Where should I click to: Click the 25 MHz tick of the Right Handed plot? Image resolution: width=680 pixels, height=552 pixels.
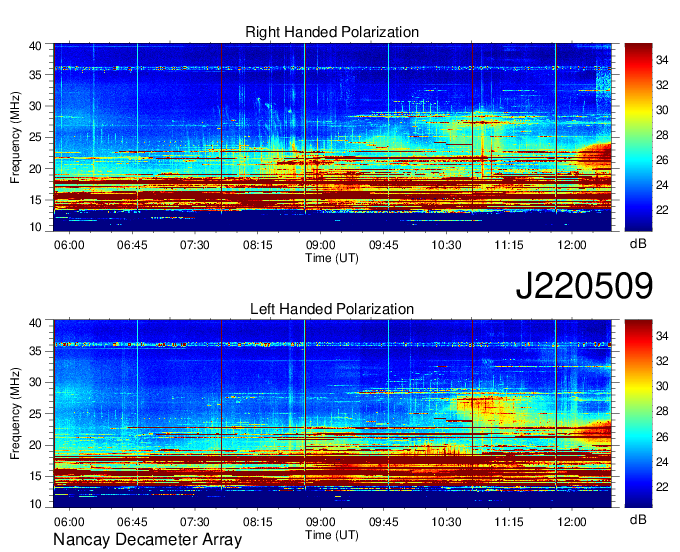point(35,137)
